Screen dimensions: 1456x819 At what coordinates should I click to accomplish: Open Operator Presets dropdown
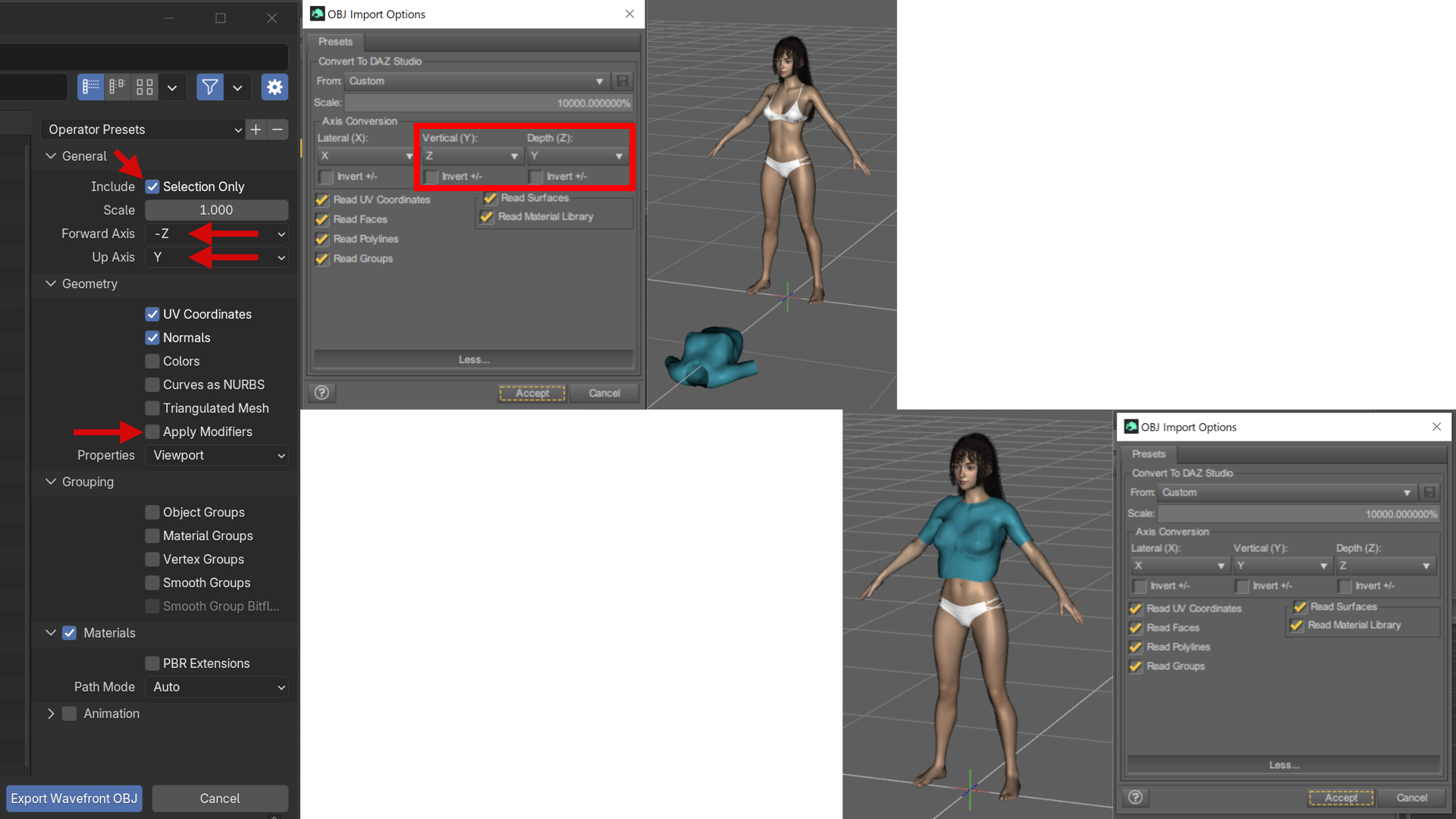(143, 130)
